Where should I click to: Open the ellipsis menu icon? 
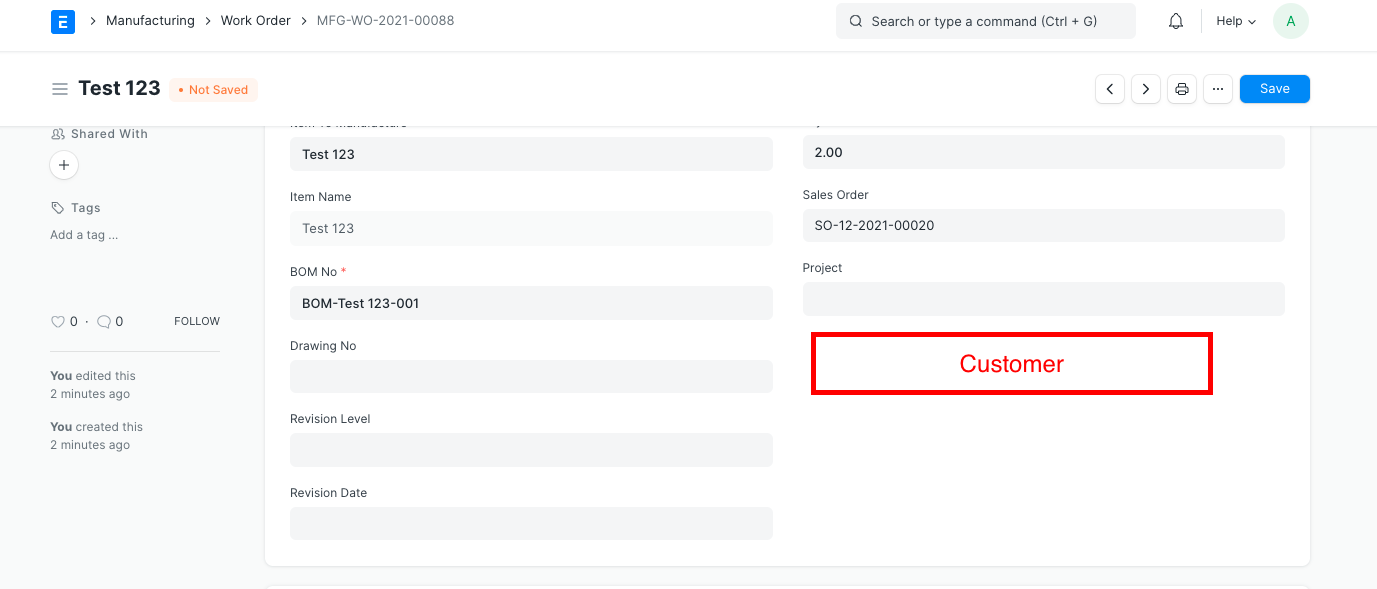[x=1218, y=88]
